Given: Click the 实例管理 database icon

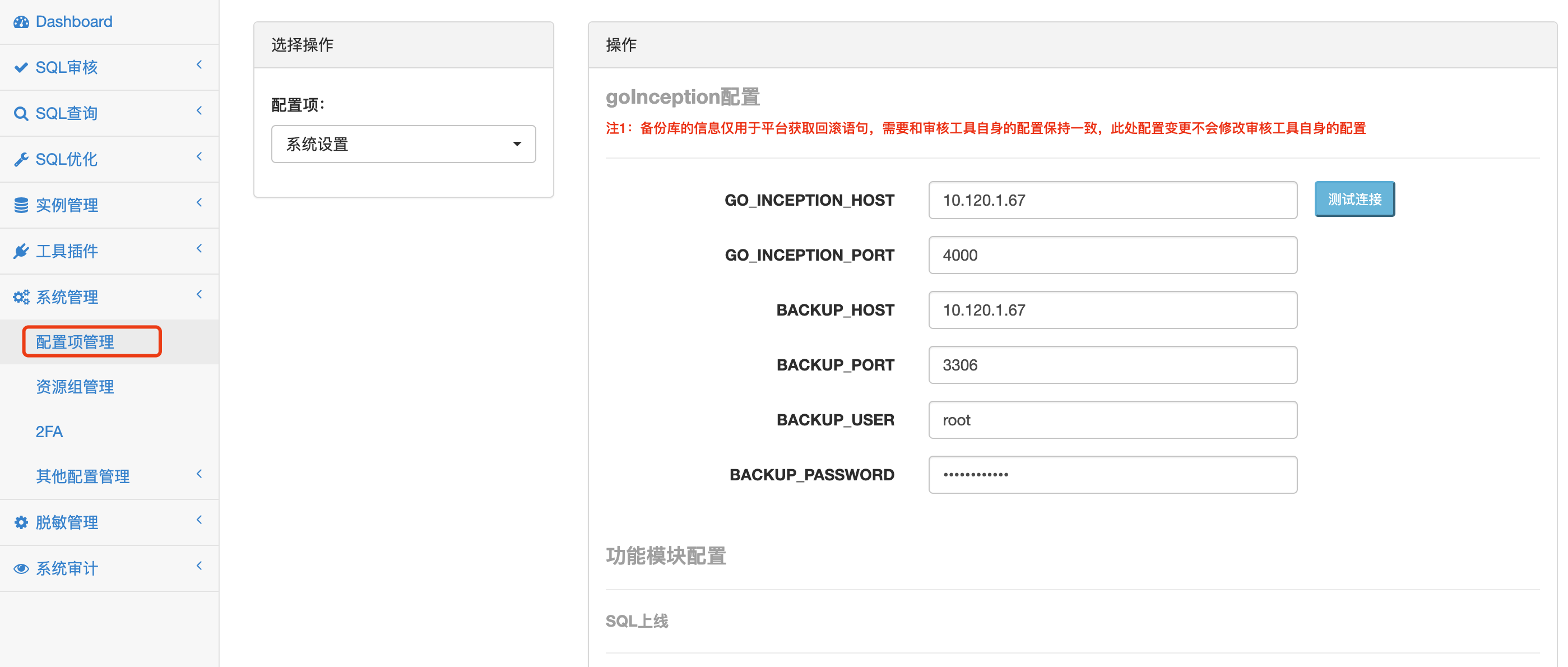Looking at the screenshot, I should [21, 206].
